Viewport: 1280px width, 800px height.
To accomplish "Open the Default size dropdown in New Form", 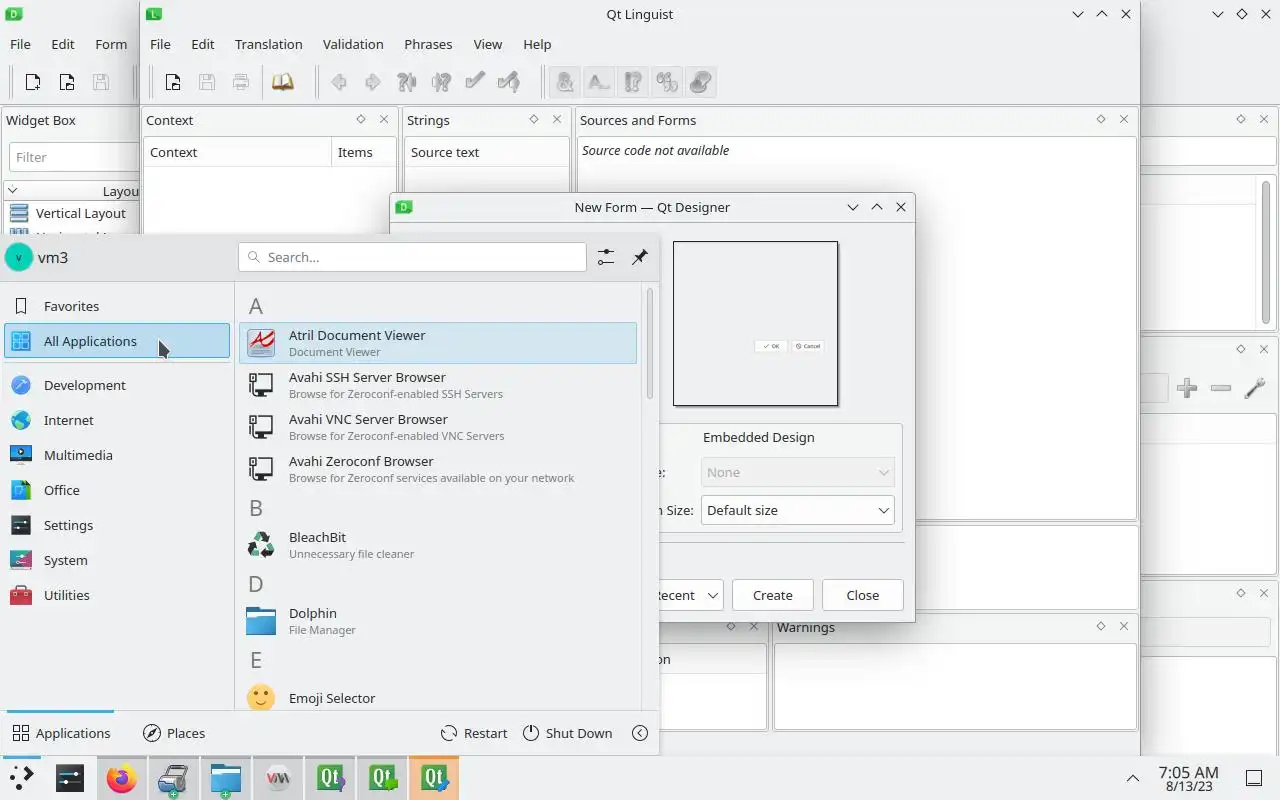I will click(x=798, y=510).
